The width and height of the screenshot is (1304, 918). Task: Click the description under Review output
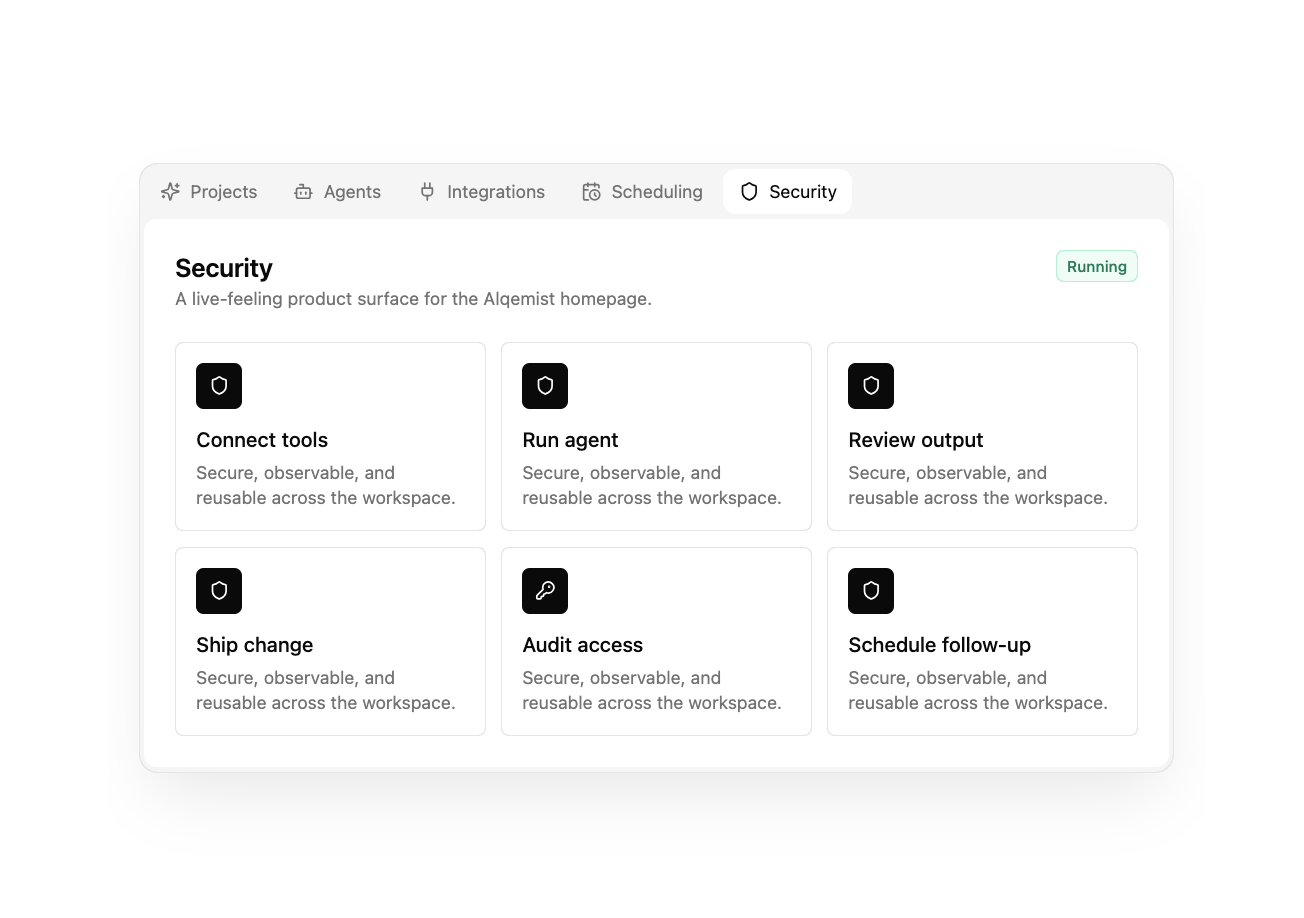(978, 486)
